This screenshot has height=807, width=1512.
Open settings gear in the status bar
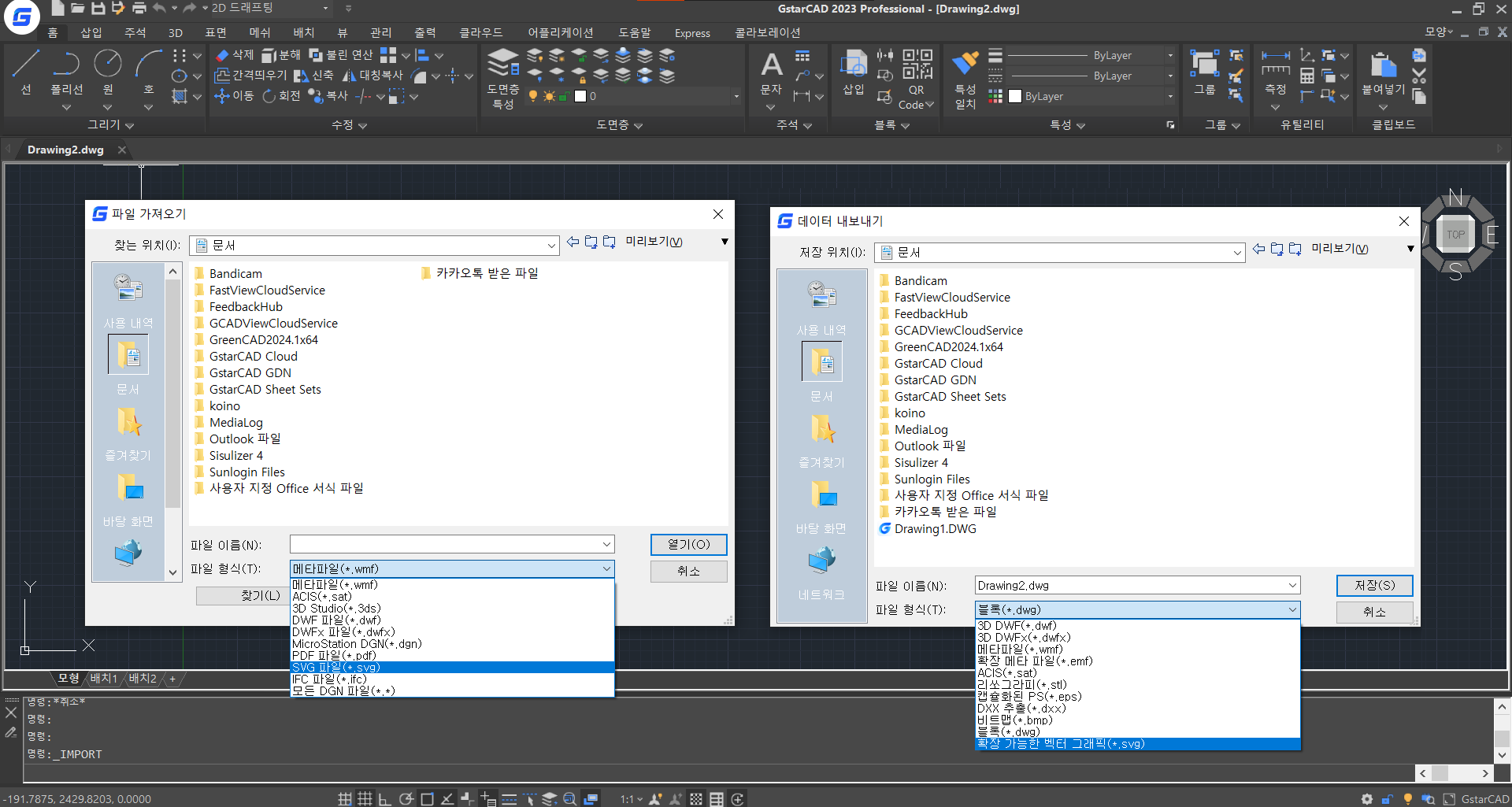[1367, 798]
